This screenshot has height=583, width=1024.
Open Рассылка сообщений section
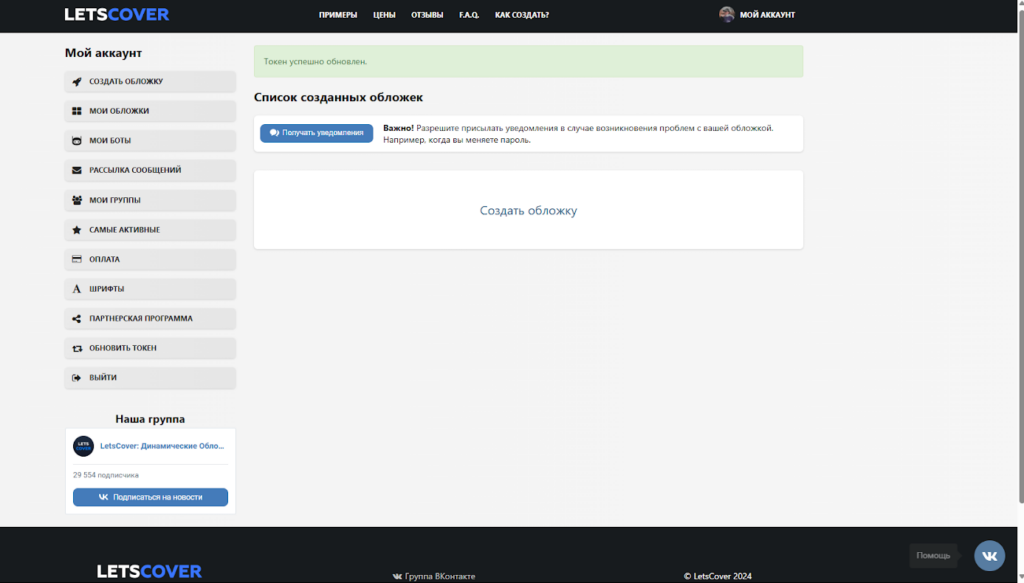(x=150, y=170)
